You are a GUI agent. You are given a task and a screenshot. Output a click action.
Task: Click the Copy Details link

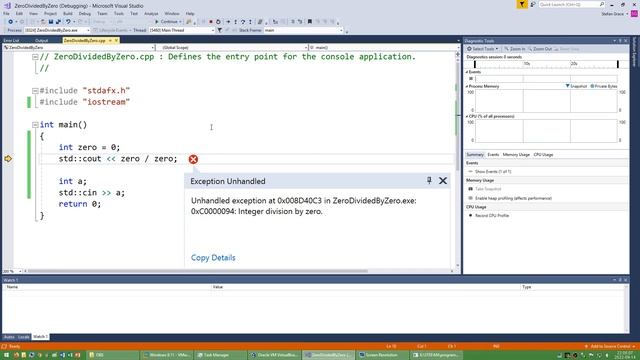point(213,258)
